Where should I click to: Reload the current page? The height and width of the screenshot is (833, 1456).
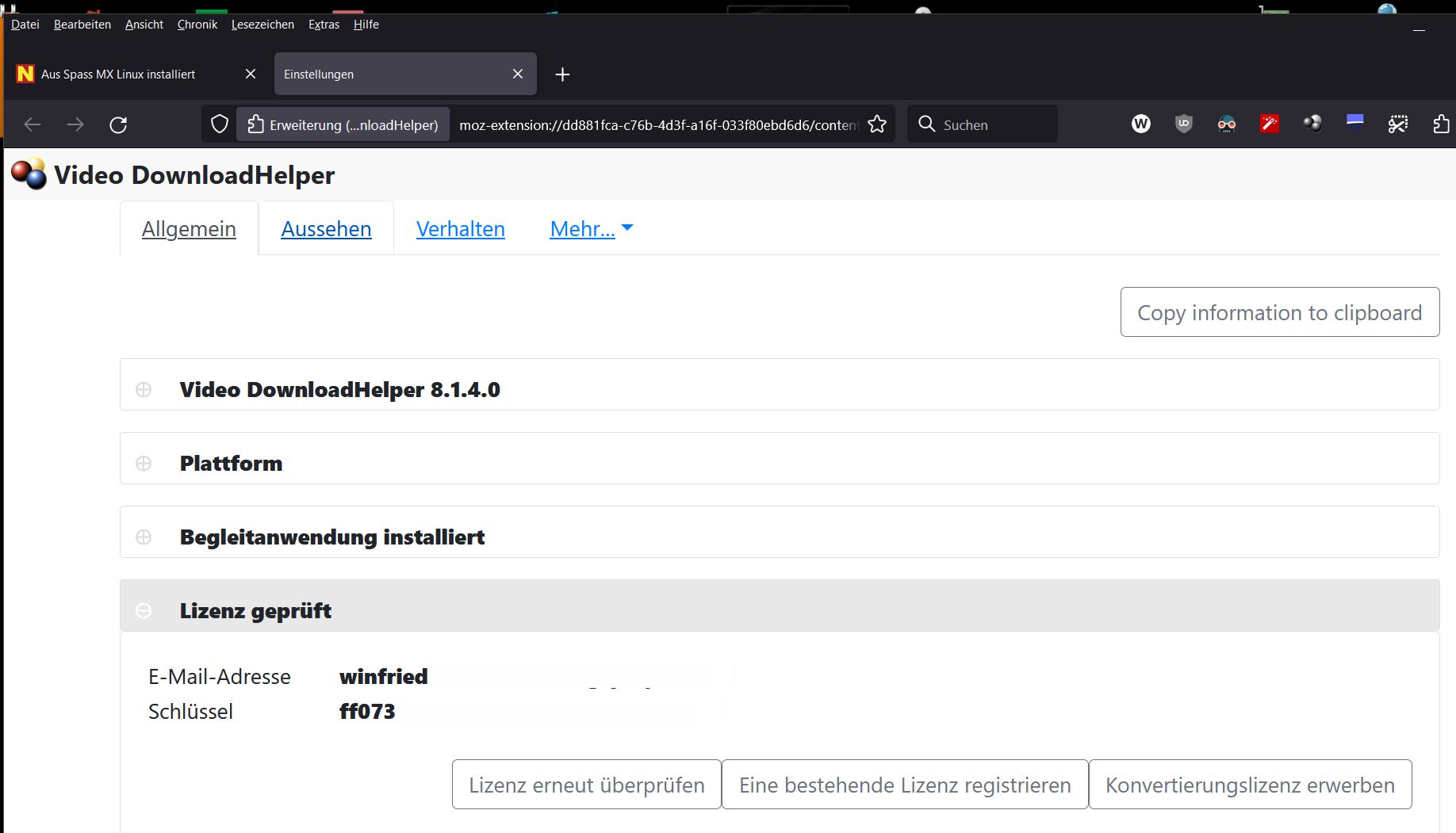pos(118,124)
